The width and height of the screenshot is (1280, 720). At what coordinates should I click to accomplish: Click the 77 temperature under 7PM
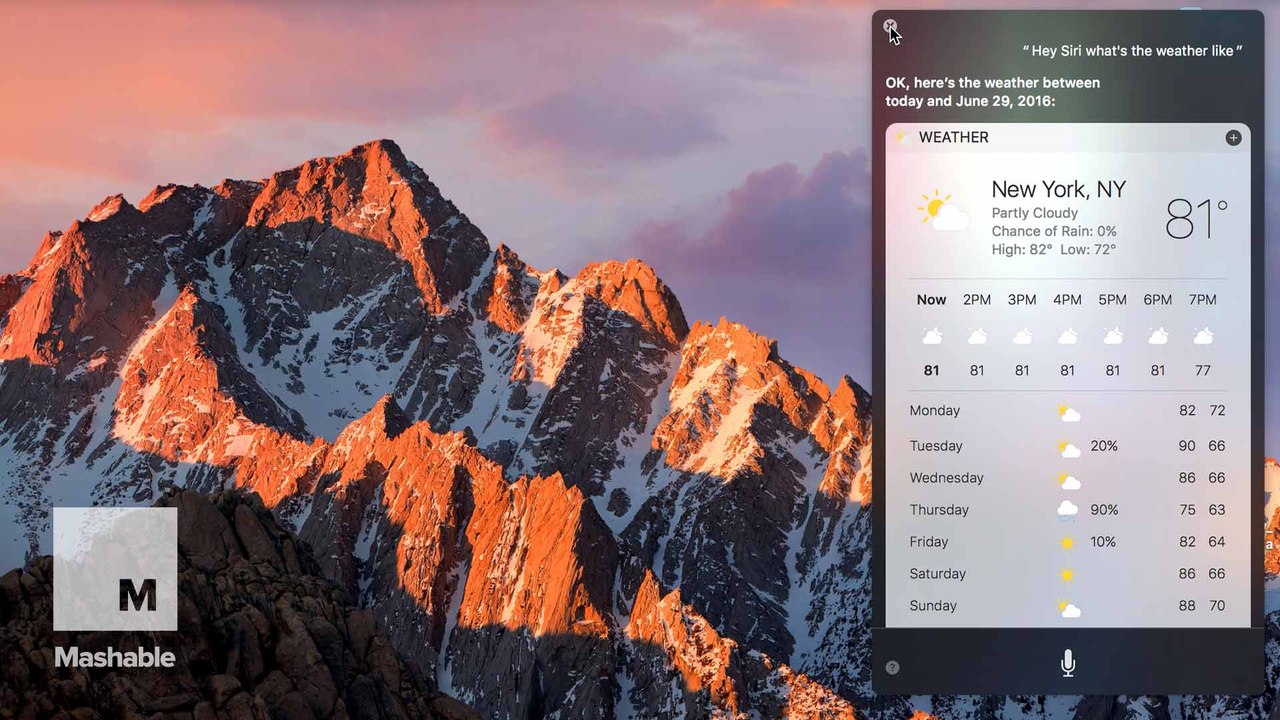pyautogui.click(x=1203, y=370)
